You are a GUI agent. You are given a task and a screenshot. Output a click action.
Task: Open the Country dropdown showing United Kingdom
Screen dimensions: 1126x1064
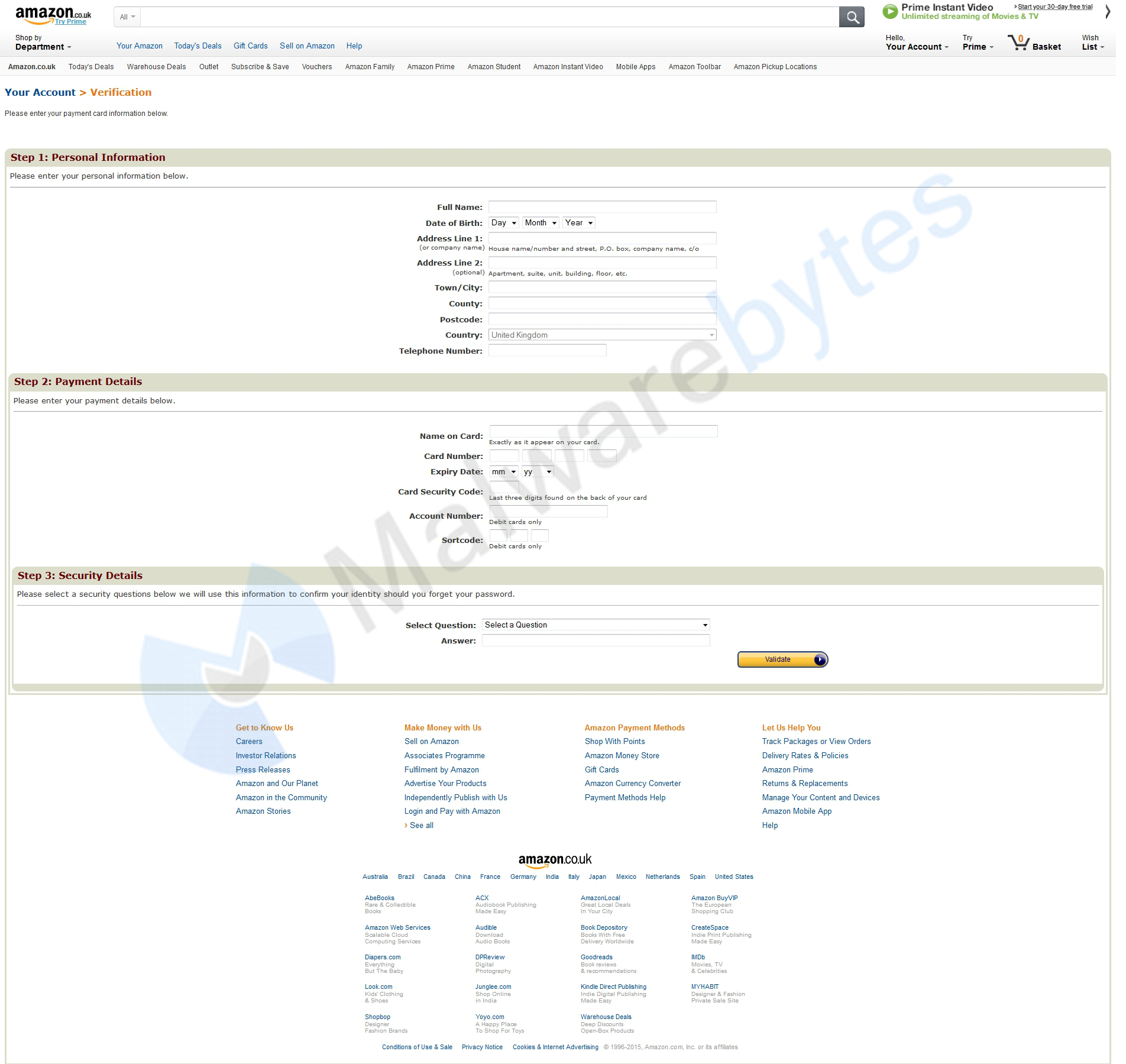601,334
